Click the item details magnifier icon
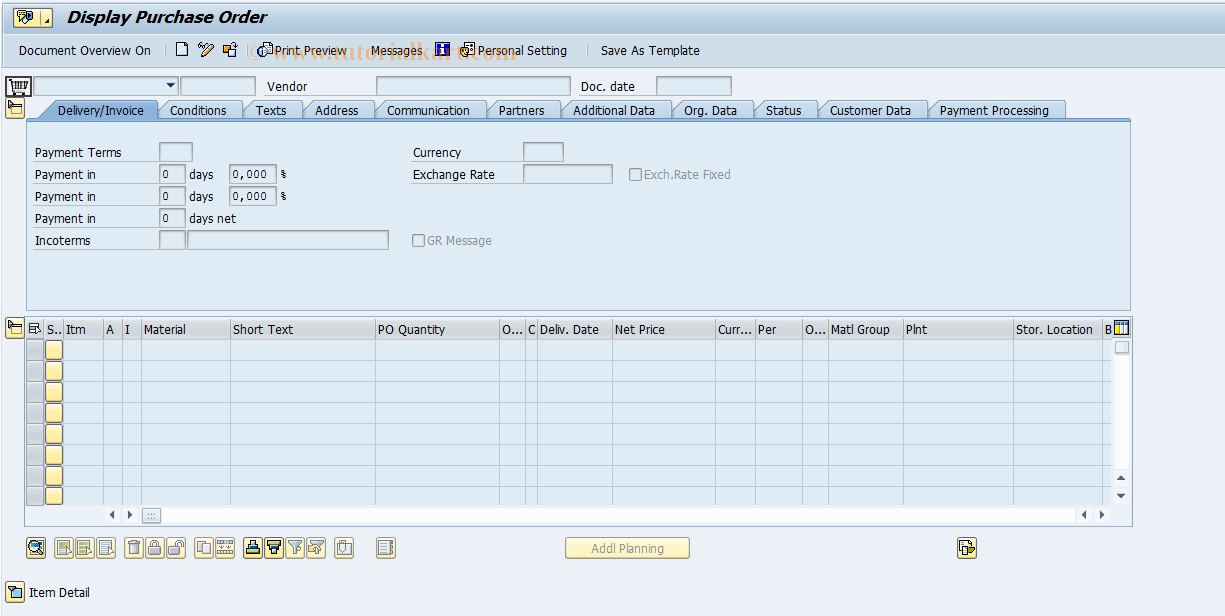This screenshot has width=1225, height=616. pyautogui.click(x=36, y=548)
